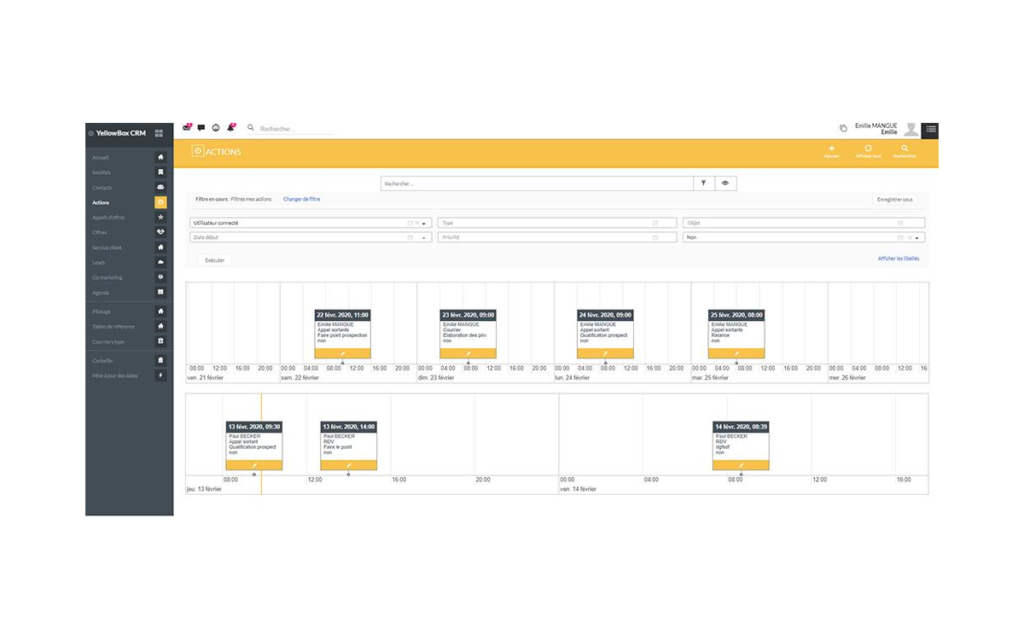Open the chat messages icon in top bar
This screenshot has width=1024, height=640.
point(201,128)
